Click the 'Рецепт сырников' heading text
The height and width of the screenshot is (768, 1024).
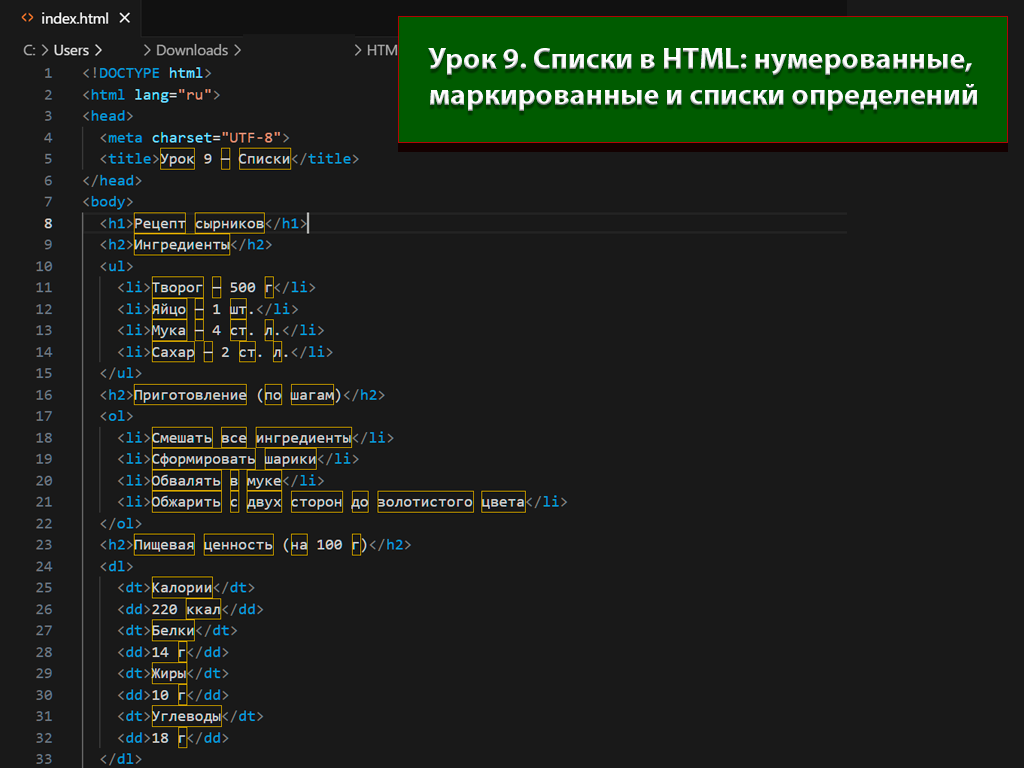[198, 223]
